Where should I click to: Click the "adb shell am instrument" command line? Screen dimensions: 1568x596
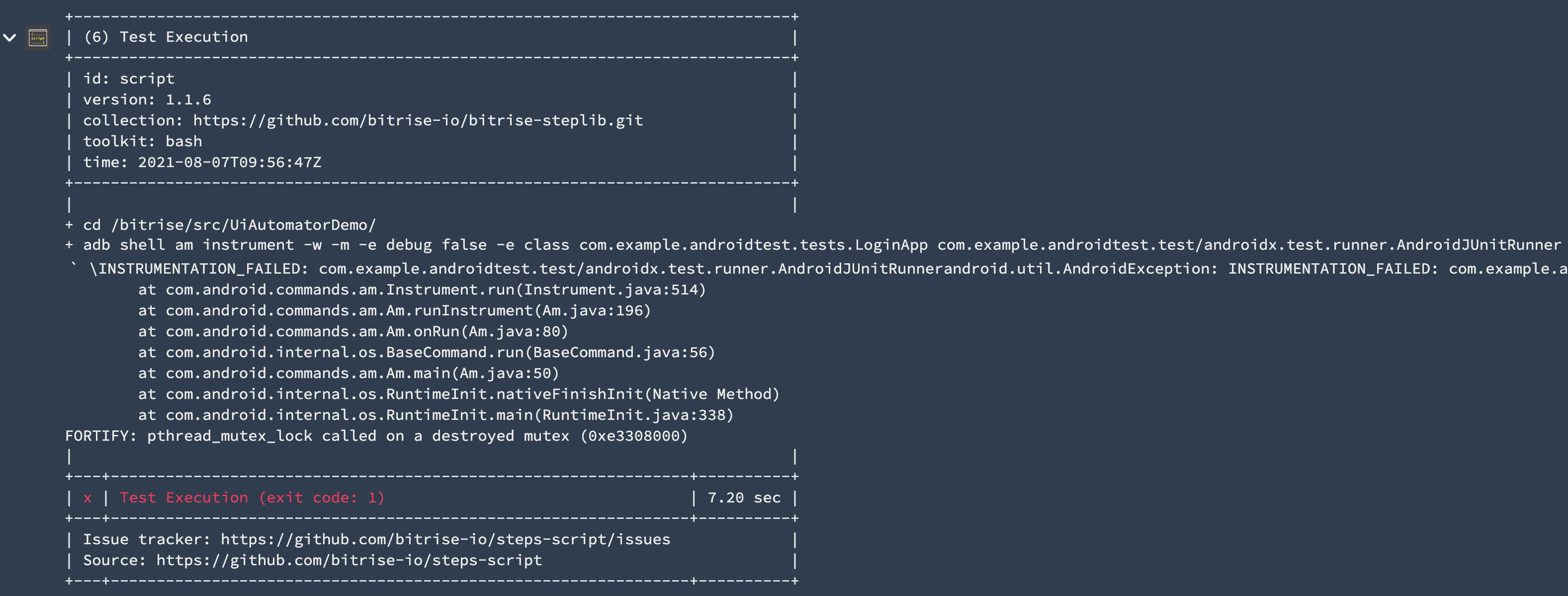(x=821, y=245)
